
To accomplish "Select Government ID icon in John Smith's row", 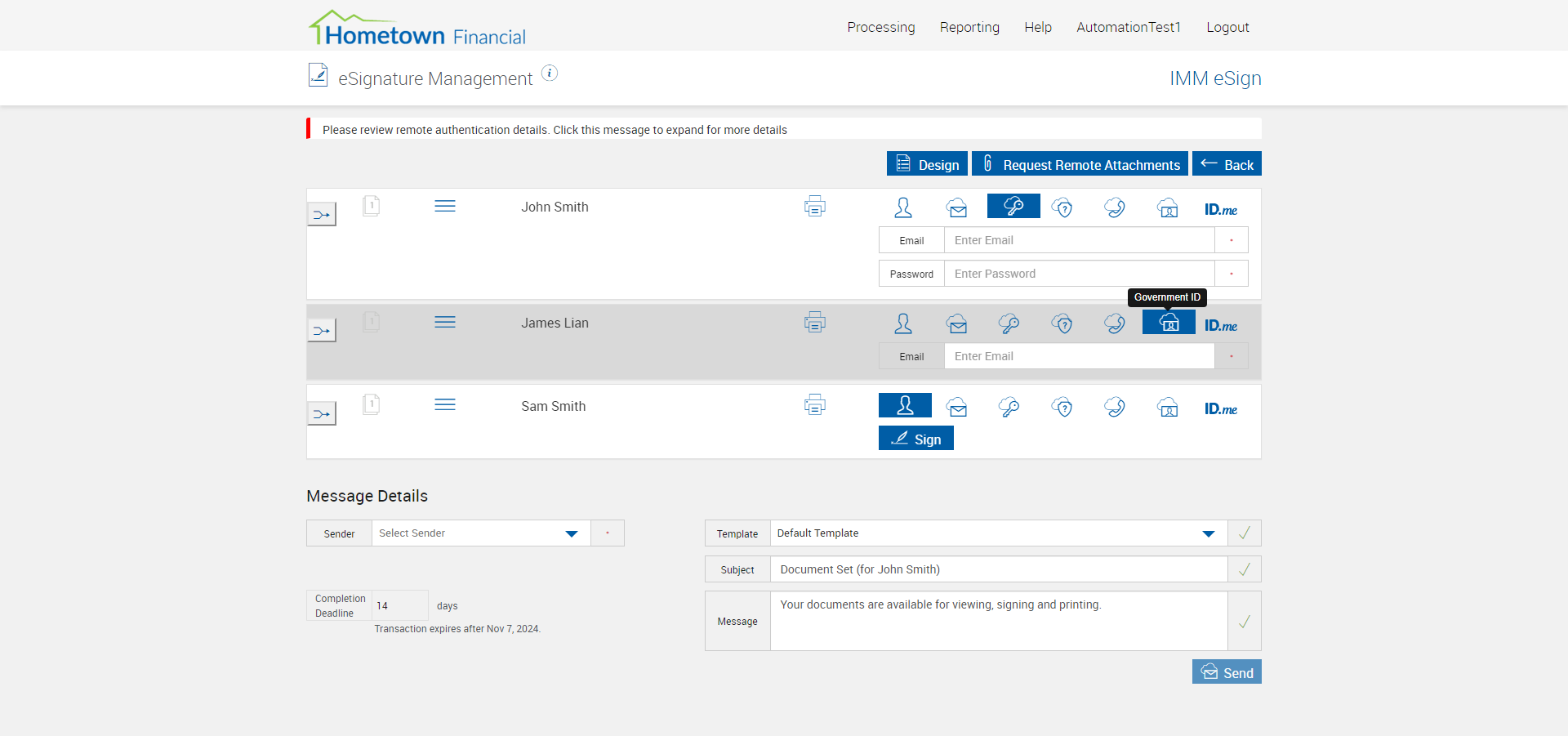I will click(x=1168, y=207).
